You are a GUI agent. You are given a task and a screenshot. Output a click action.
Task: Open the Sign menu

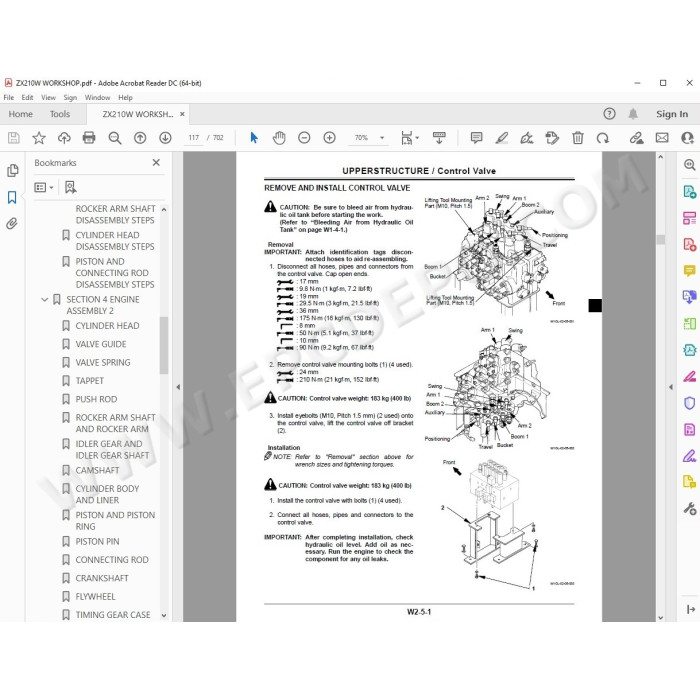pos(70,97)
